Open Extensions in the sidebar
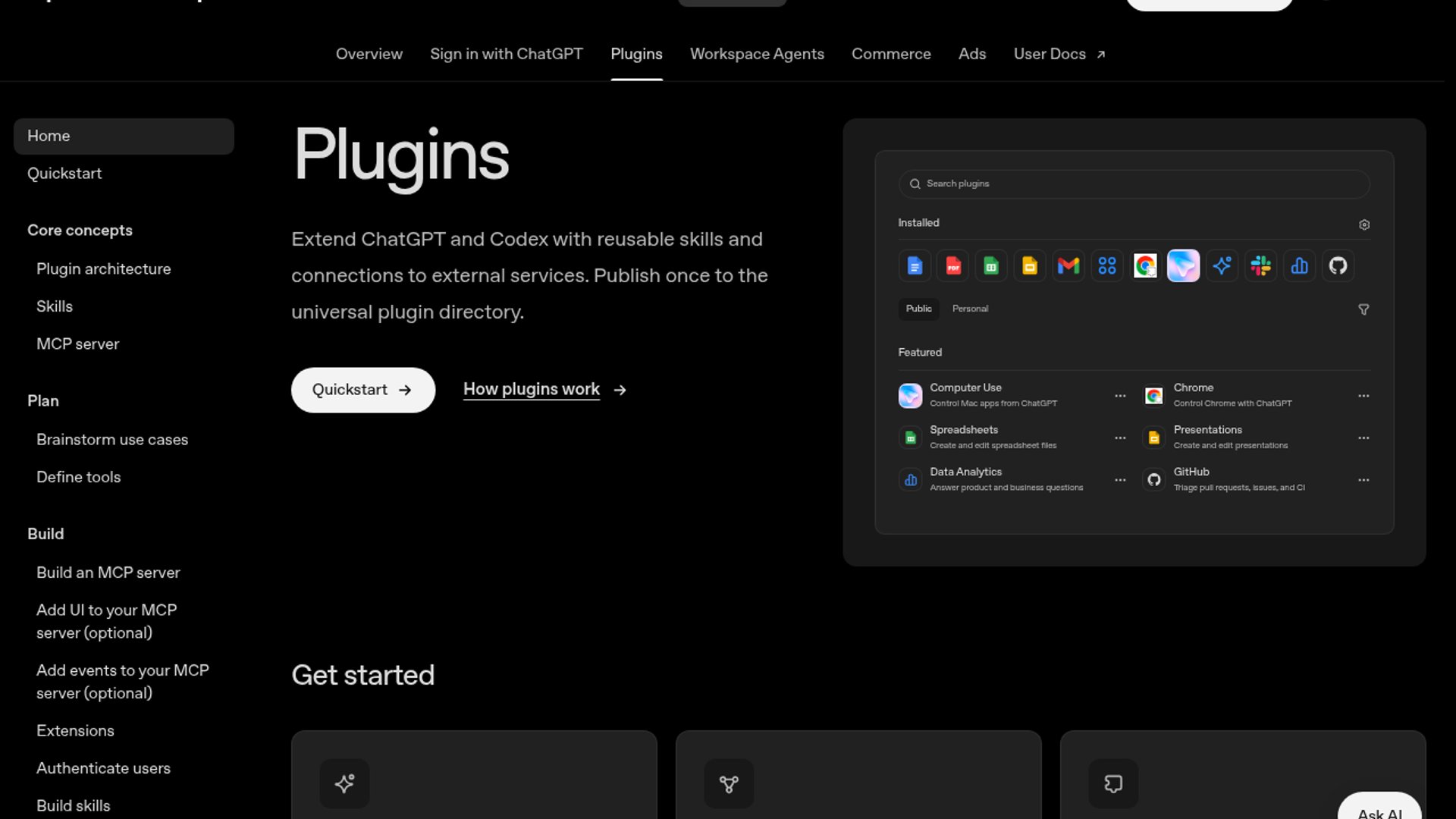Screen dimensions: 1456x819 [x=75, y=731]
